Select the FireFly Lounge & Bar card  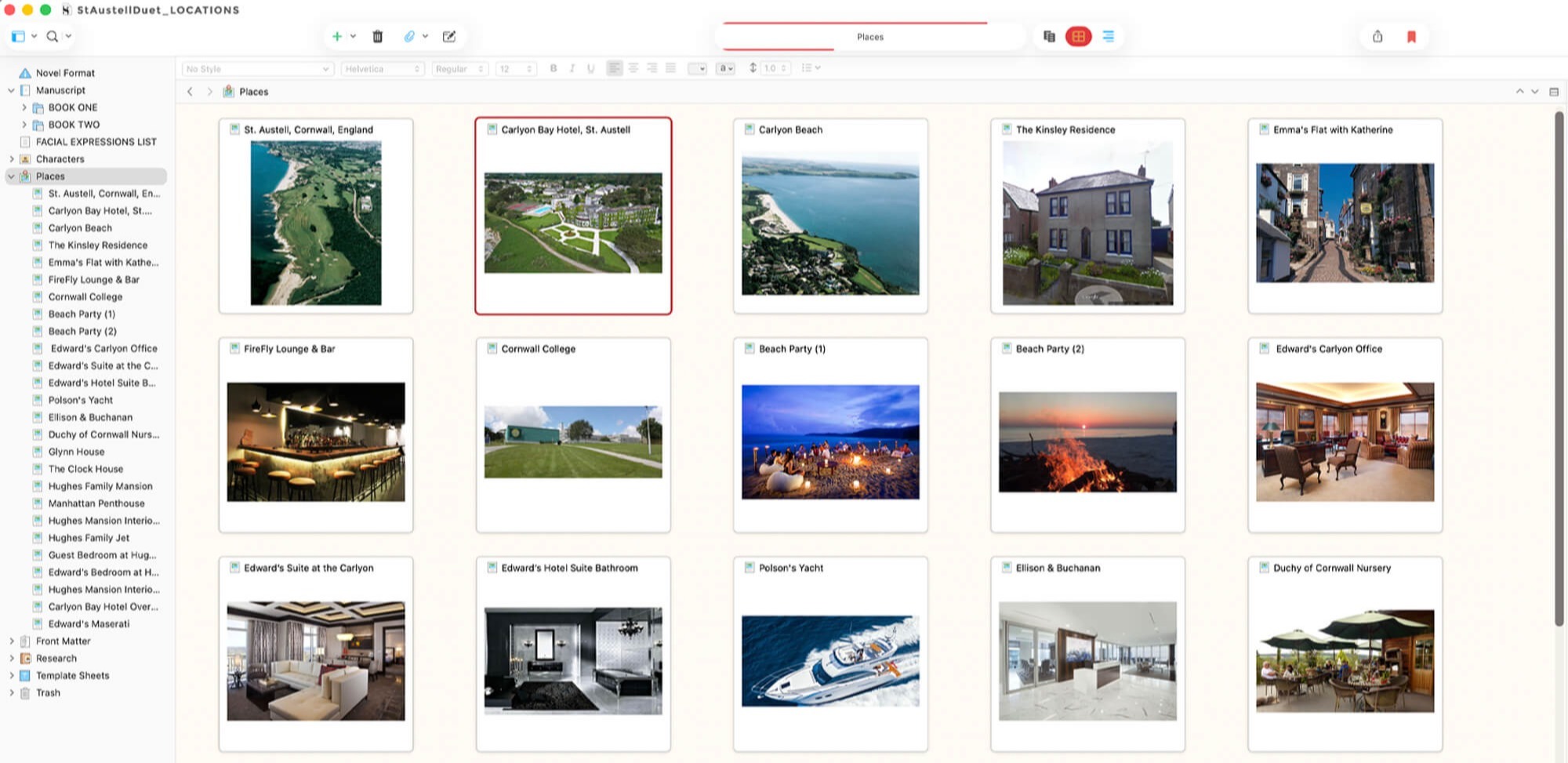pos(316,435)
